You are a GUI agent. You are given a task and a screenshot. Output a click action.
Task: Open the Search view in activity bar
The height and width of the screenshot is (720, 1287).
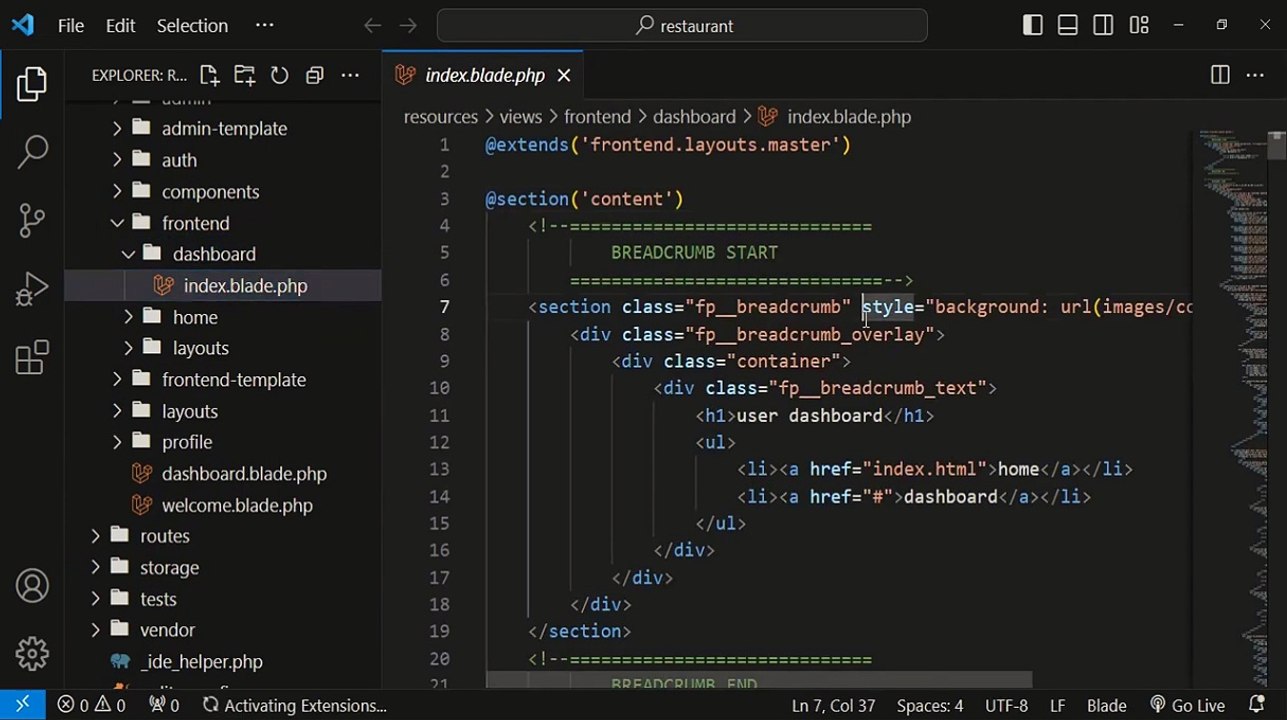tap(32, 152)
